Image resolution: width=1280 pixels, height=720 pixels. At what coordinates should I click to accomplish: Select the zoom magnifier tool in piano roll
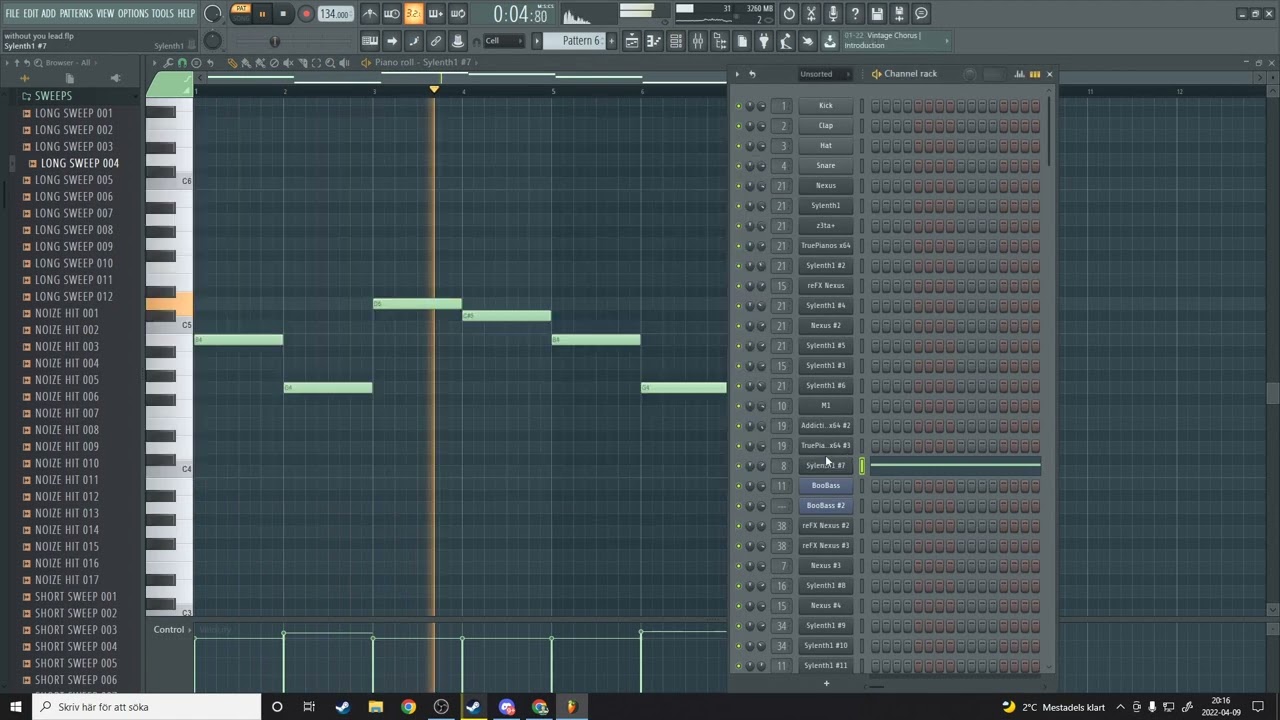click(x=330, y=63)
